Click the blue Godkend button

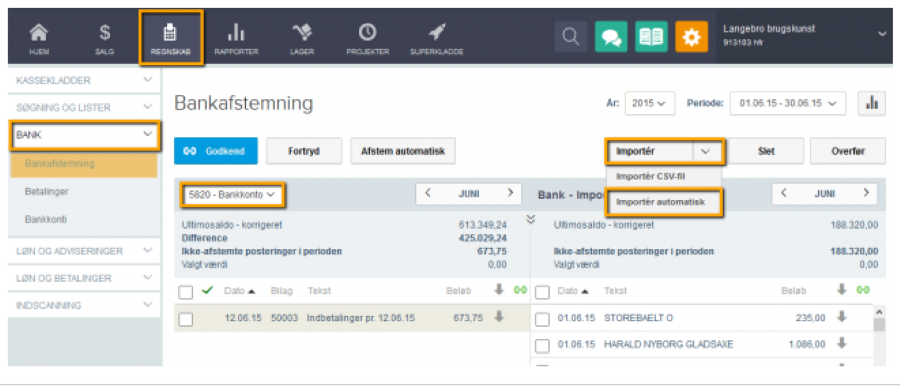coord(216,152)
